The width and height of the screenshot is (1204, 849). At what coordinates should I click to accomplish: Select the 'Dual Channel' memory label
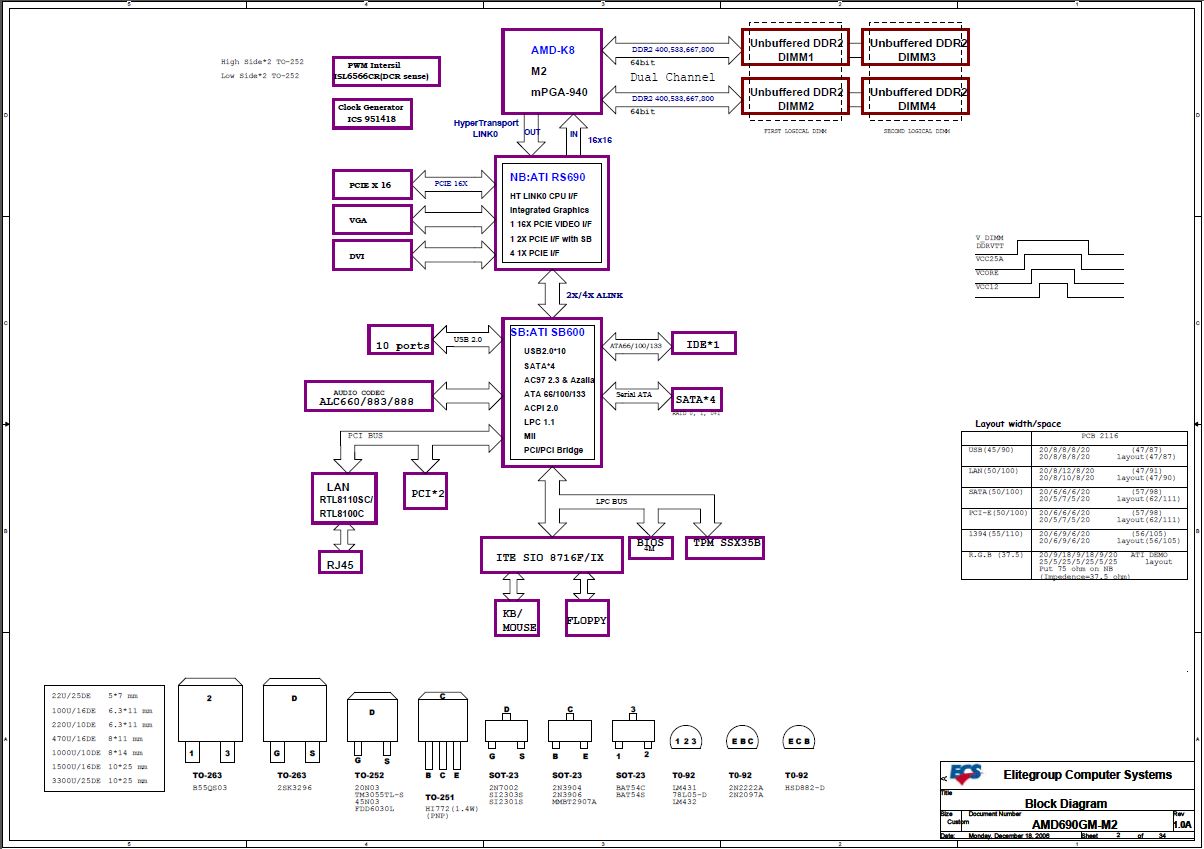[x=673, y=77]
